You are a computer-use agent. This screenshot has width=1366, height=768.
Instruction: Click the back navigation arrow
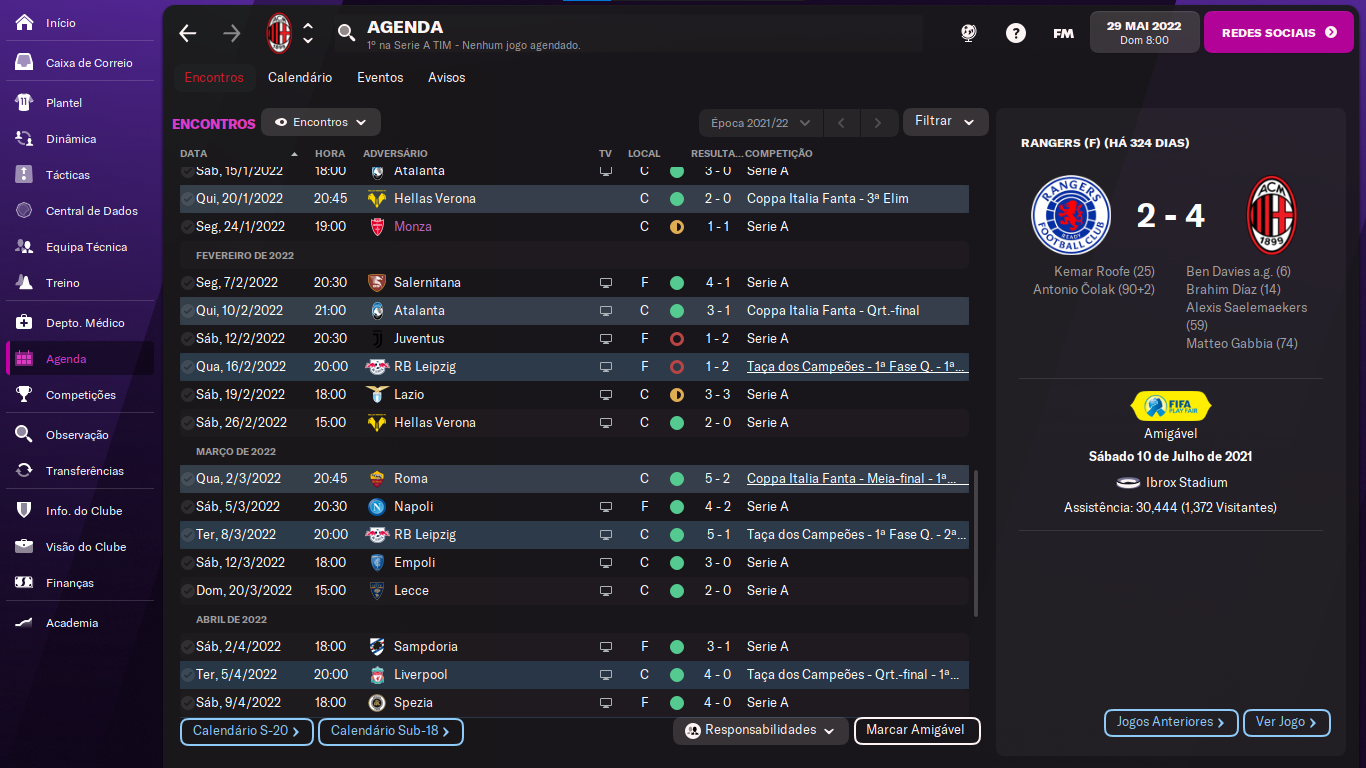(x=188, y=33)
